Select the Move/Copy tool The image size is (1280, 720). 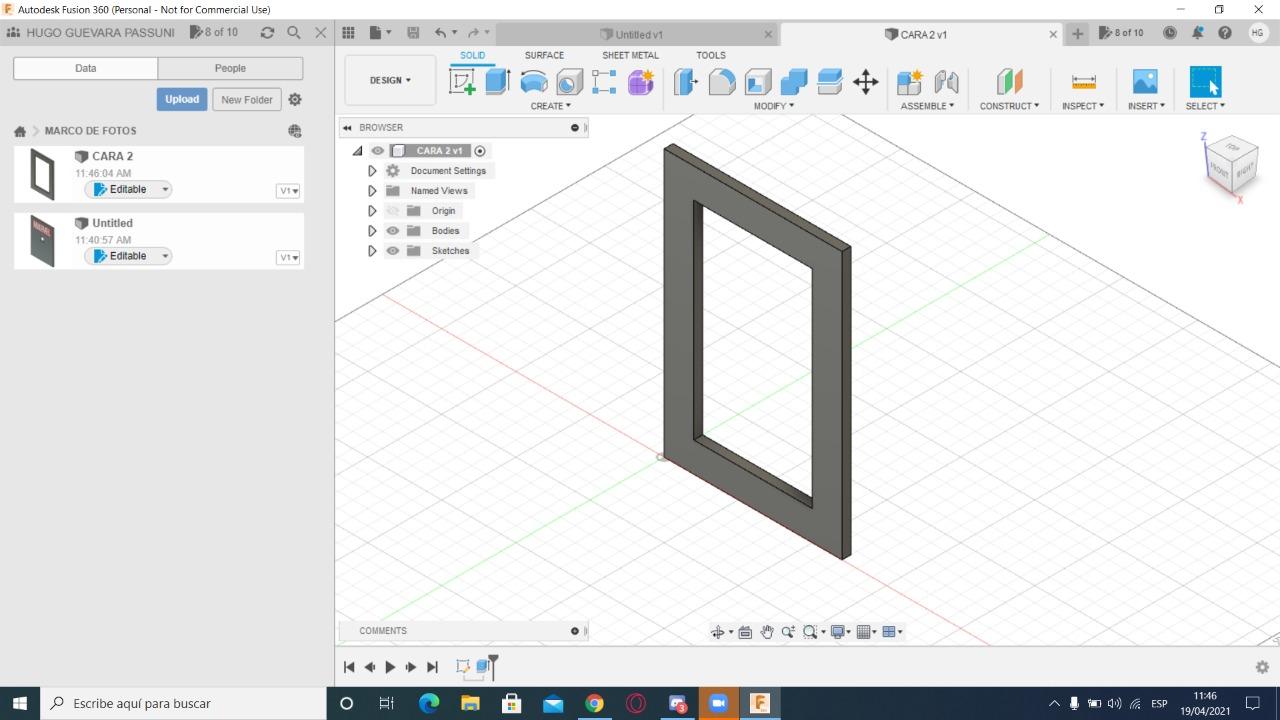[x=866, y=82]
